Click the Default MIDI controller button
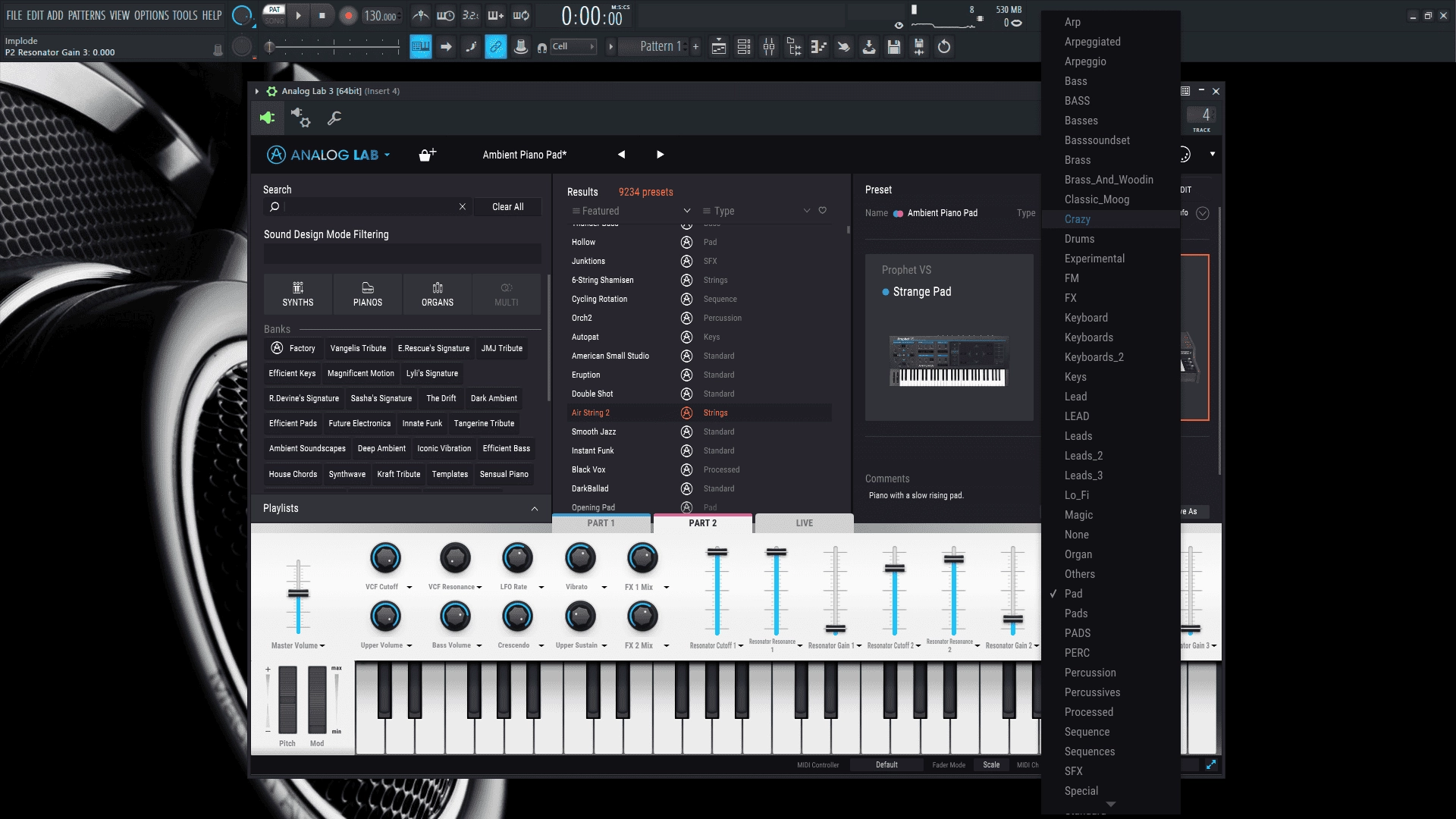 886,765
